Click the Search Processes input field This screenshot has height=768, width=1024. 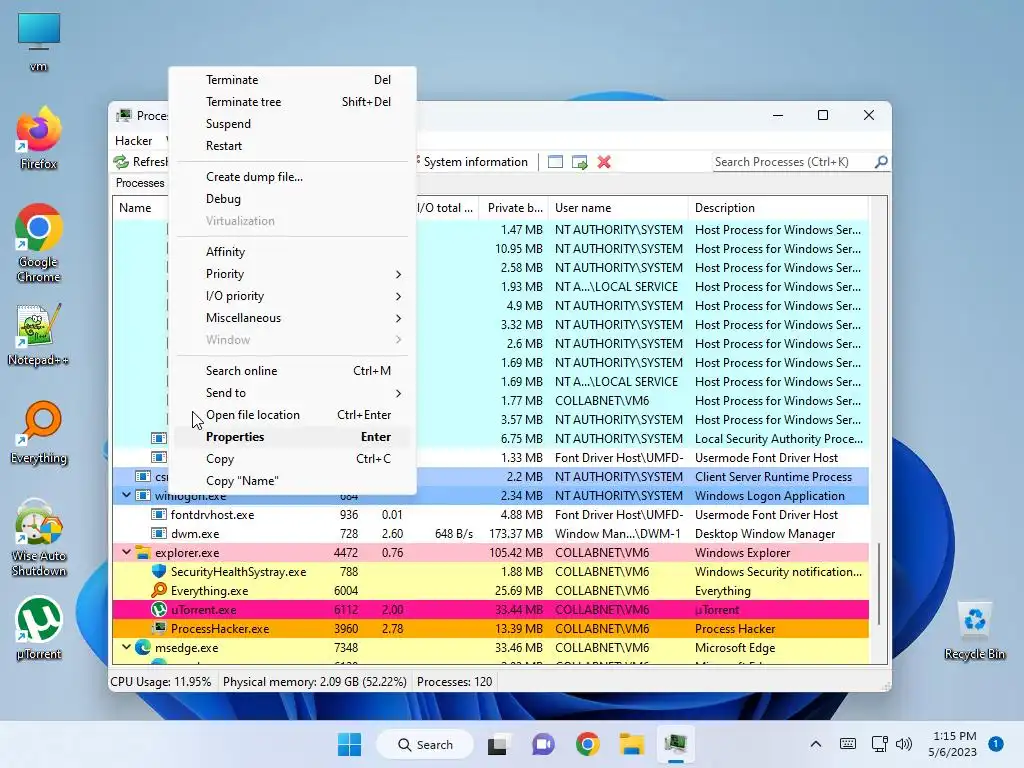click(x=793, y=162)
